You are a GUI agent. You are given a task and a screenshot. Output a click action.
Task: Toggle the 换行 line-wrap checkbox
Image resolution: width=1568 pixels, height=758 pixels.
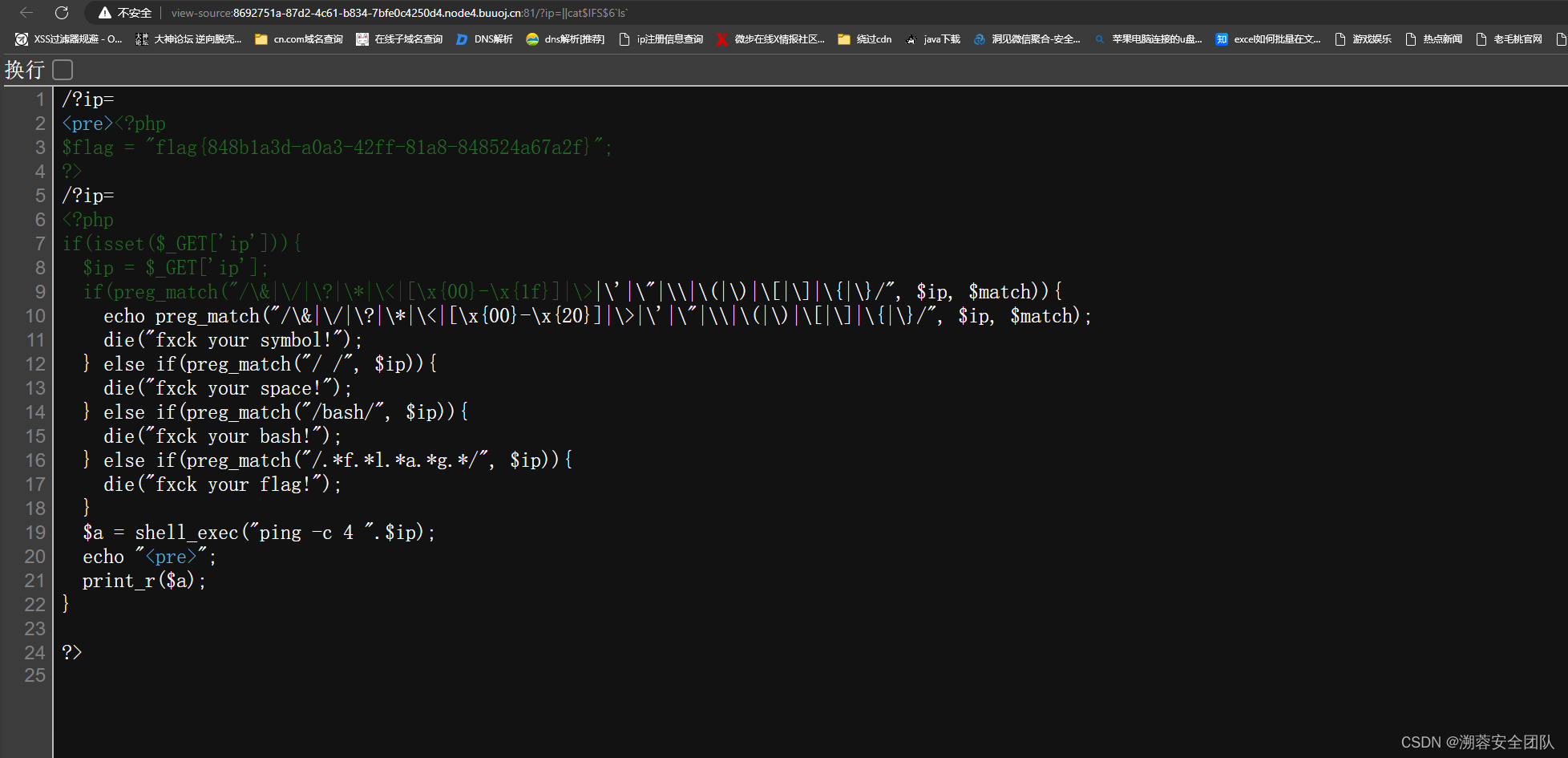coord(62,70)
